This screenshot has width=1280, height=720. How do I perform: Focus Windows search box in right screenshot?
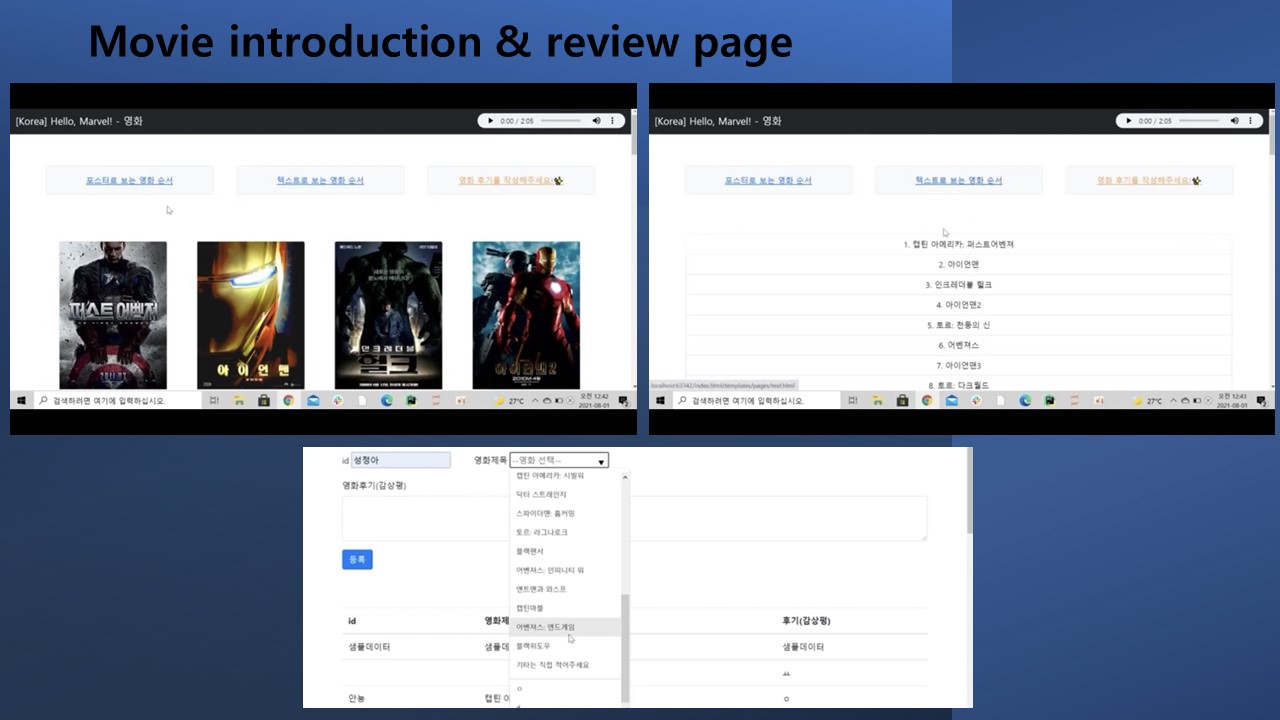point(755,400)
